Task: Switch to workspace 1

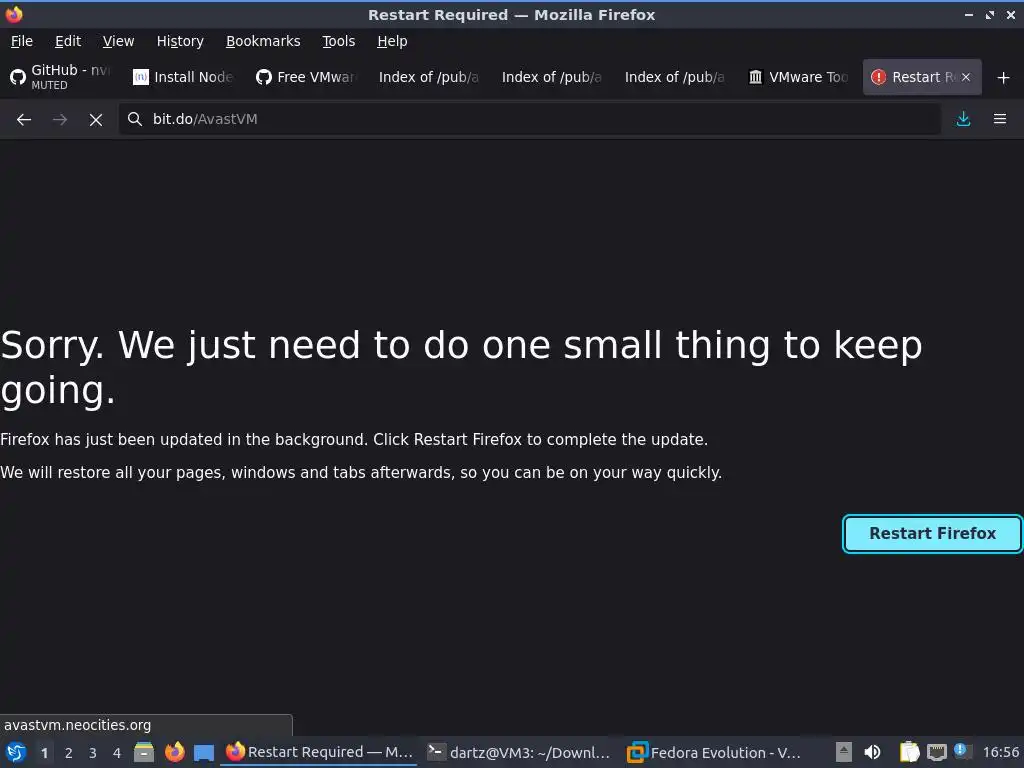Action: point(44,753)
